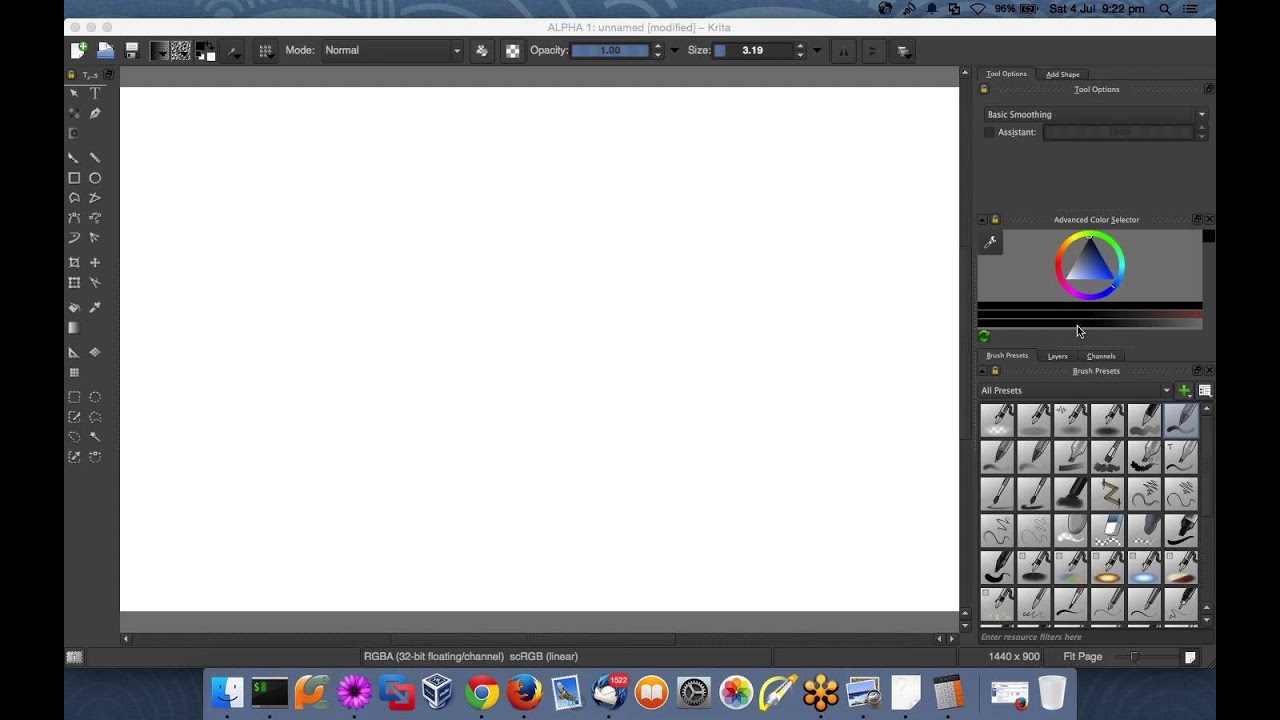
Task: Enable the Assistant checkbox
Action: [x=989, y=132]
